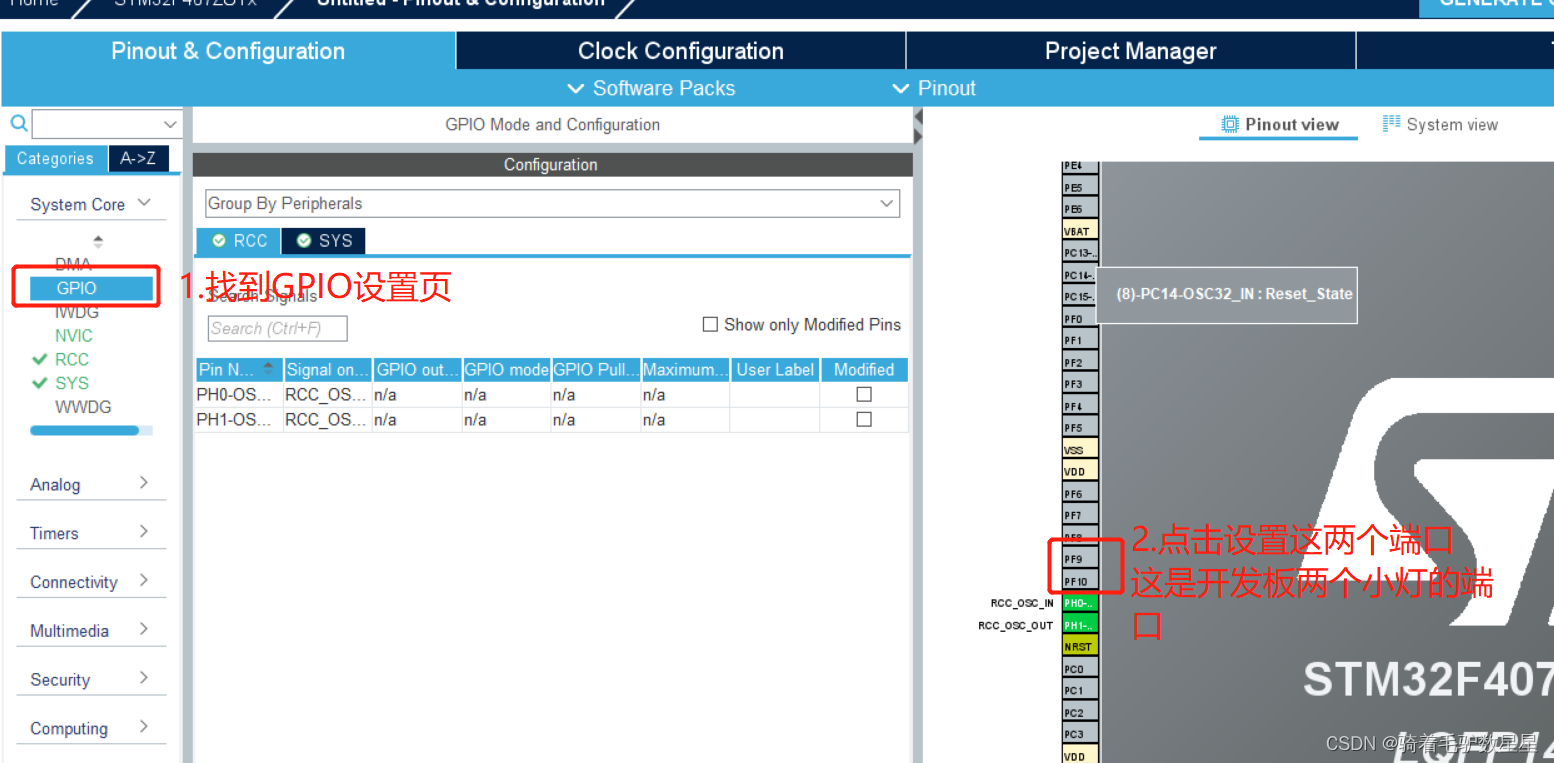Click the PF6 pin on the chip
Screen dimensions: 1554x763
[x=1080, y=494]
